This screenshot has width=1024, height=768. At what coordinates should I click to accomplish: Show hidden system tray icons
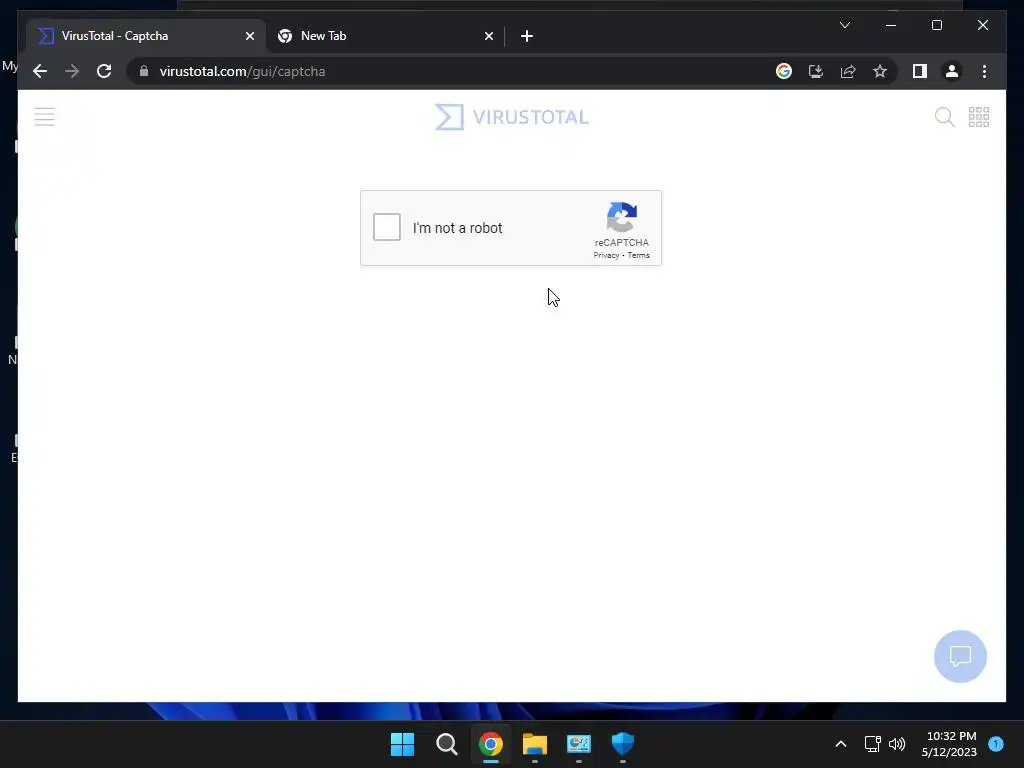(x=840, y=744)
